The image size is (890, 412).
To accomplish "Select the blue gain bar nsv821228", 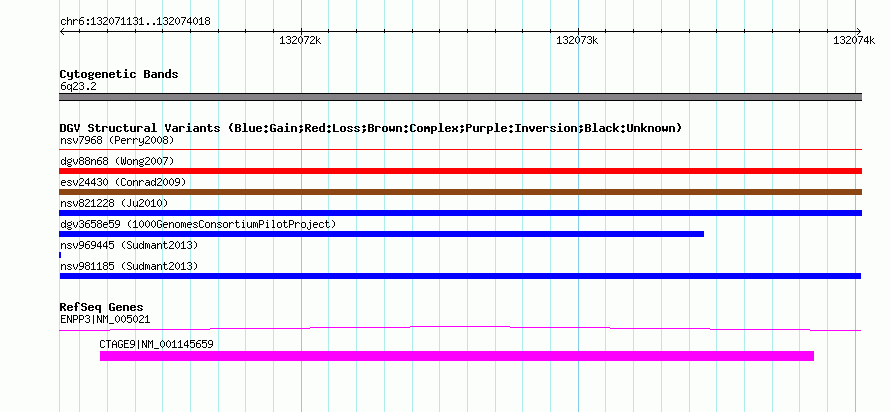I will 460,213.
